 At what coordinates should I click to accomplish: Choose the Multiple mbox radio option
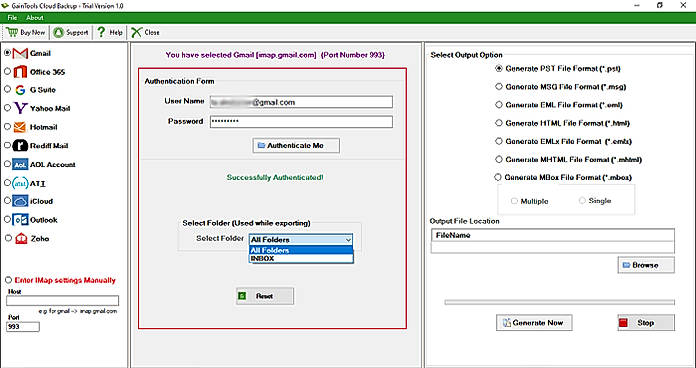pos(514,201)
